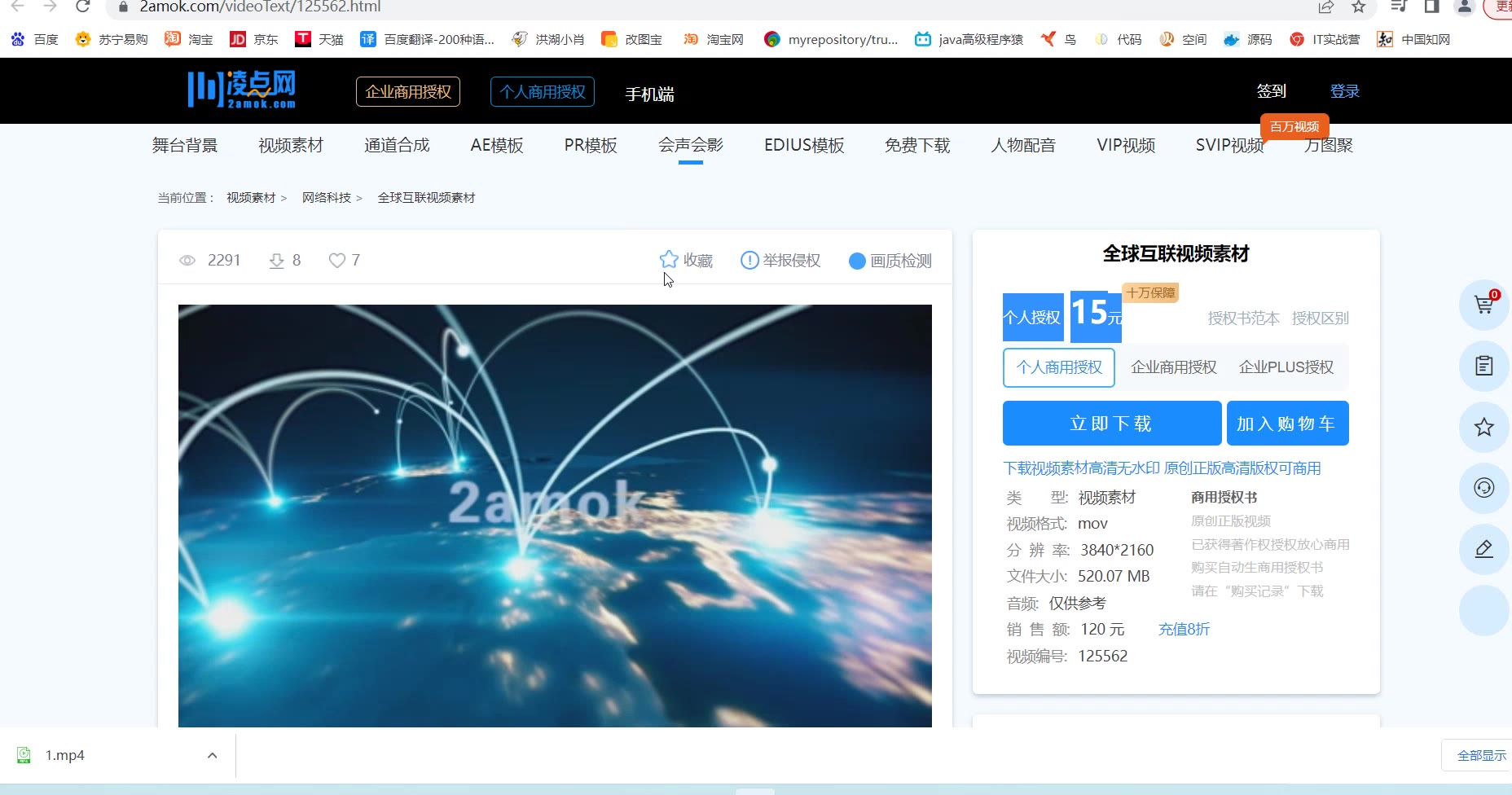Open the 手机端 link

point(649,94)
